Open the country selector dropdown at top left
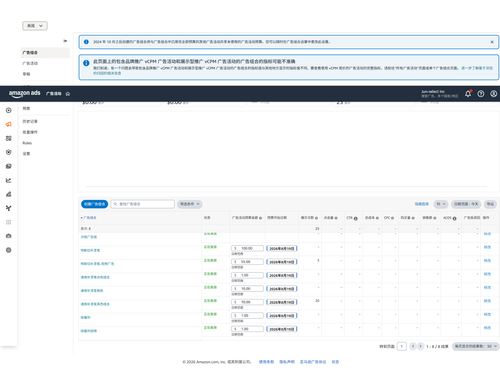This screenshot has height=370, width=500. click(35, 26)
